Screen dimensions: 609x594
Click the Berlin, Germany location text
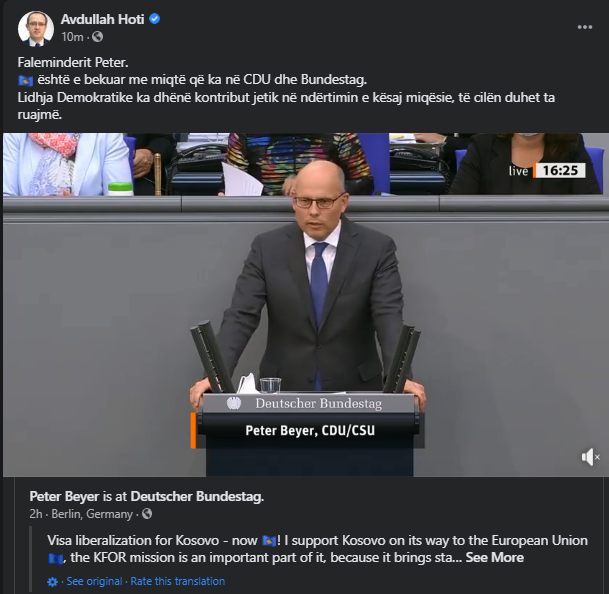point(92,514)
